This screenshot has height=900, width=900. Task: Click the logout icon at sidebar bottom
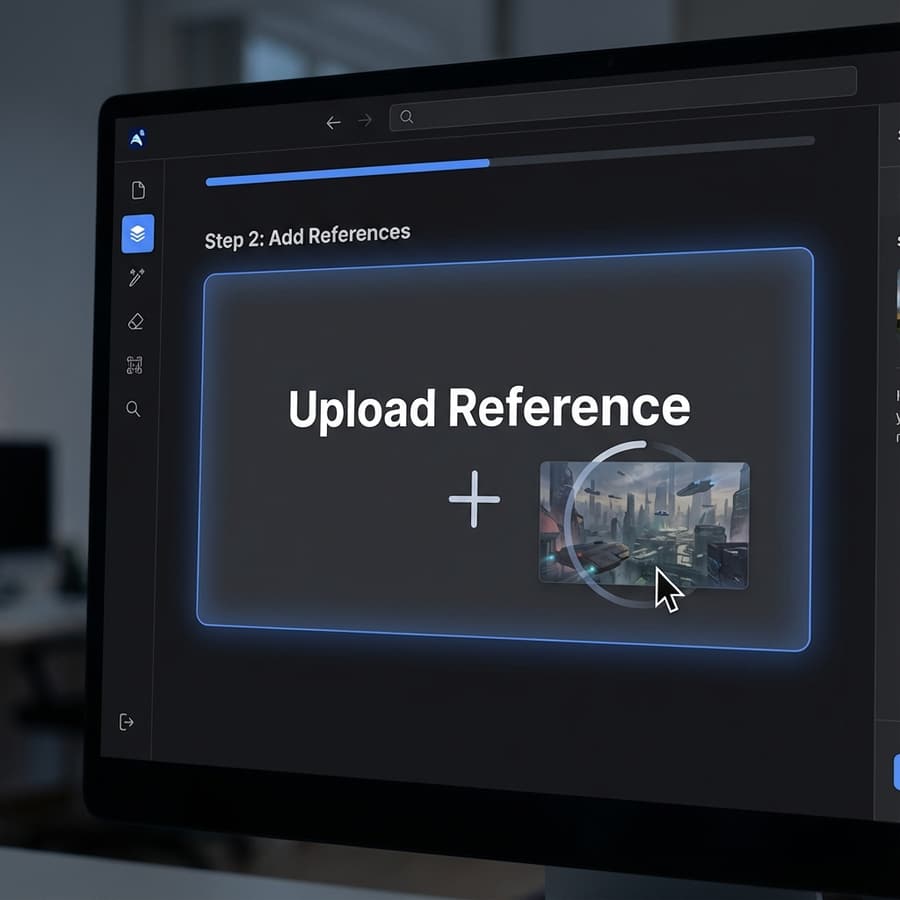click(126, 722)
